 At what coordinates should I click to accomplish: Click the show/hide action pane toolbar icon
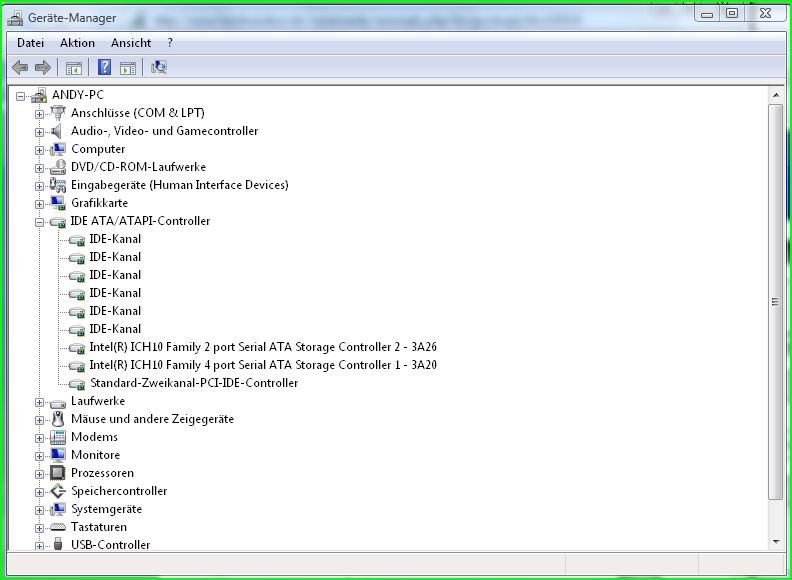[x=128, y=68]
